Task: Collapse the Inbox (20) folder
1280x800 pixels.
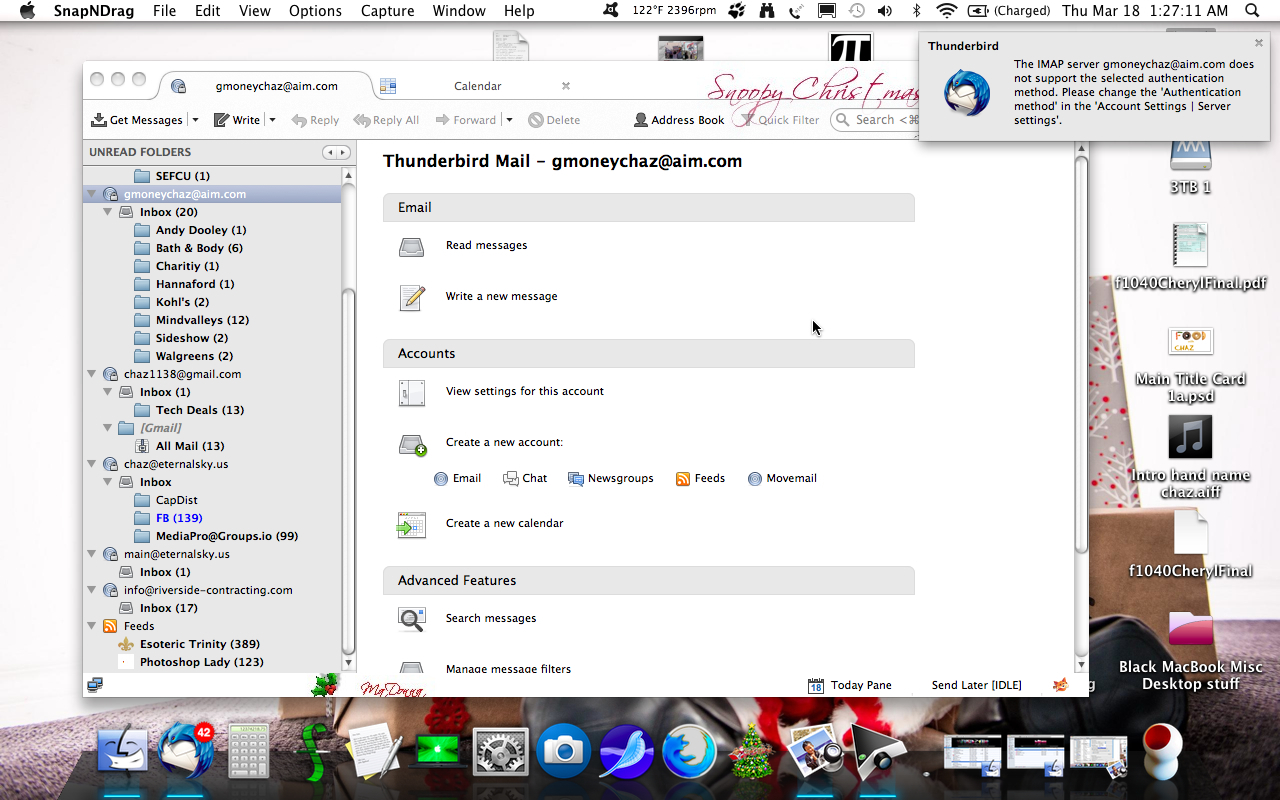Action: click(x=108, y=212)
